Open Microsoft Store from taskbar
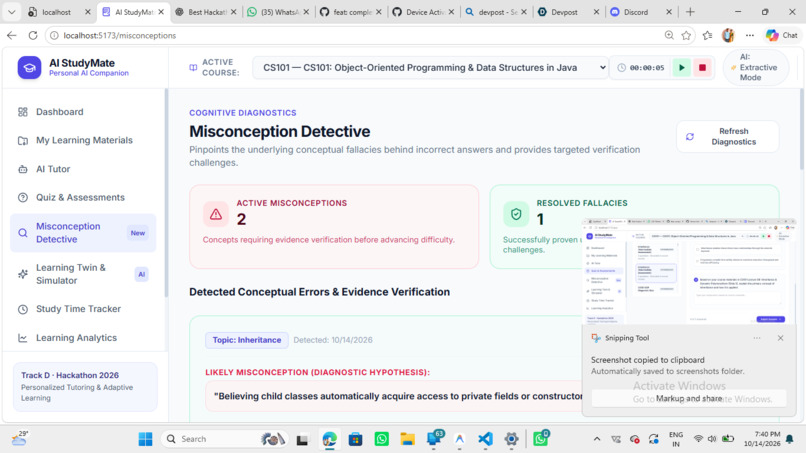The image size is (806, 453). pos(355,439)
